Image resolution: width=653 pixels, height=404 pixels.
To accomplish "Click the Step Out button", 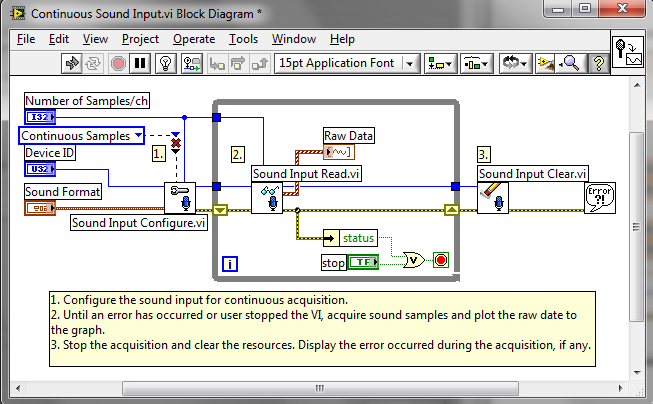I will (259, 64).
